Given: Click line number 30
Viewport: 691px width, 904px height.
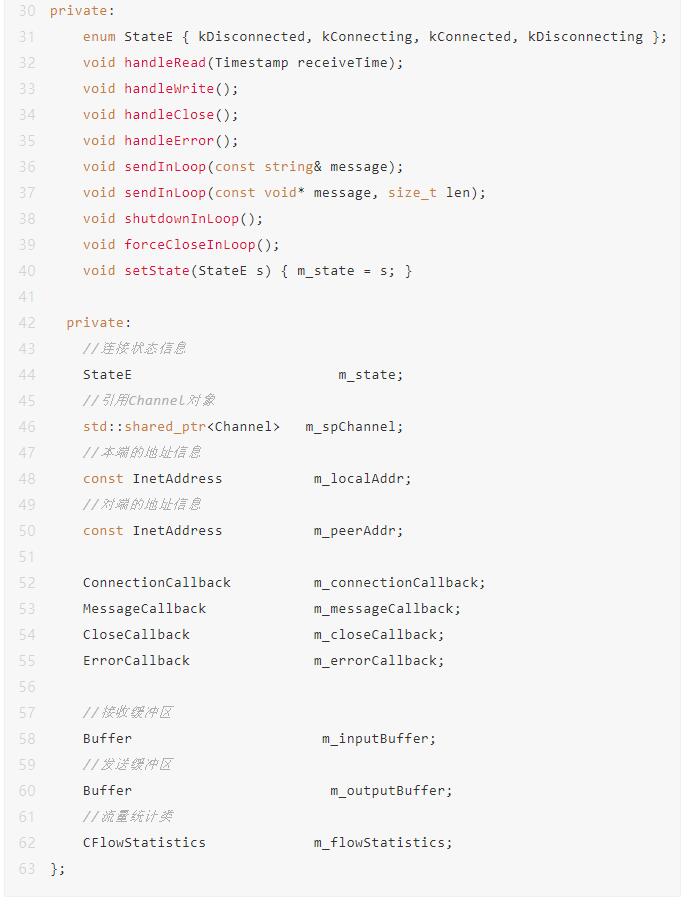Looking at the screenshot, I should click(x=27, y=11).
